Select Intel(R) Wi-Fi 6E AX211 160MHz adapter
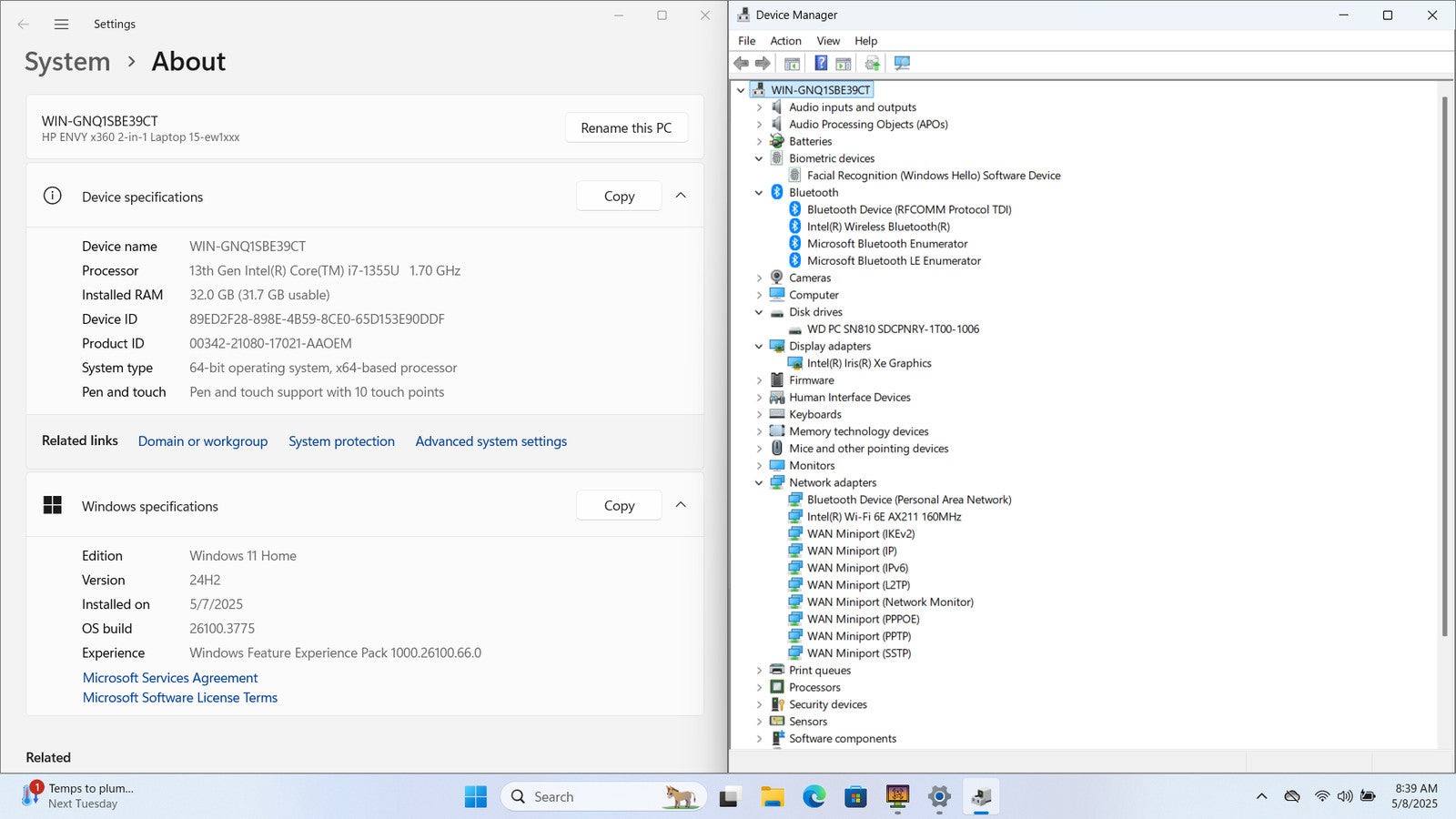Image resolution: width=1456 pixels, height=819 pixels. pyautogui.click(x=884, y=517)
